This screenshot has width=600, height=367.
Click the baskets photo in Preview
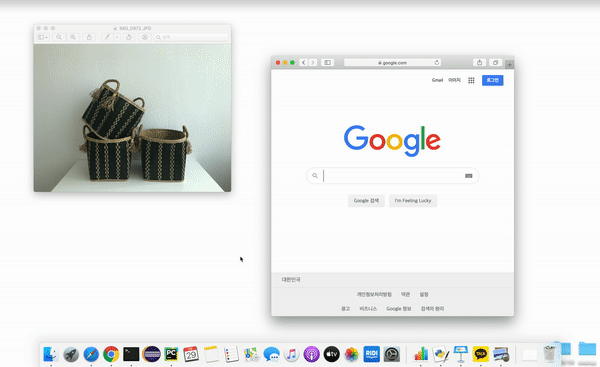point(132,118)
